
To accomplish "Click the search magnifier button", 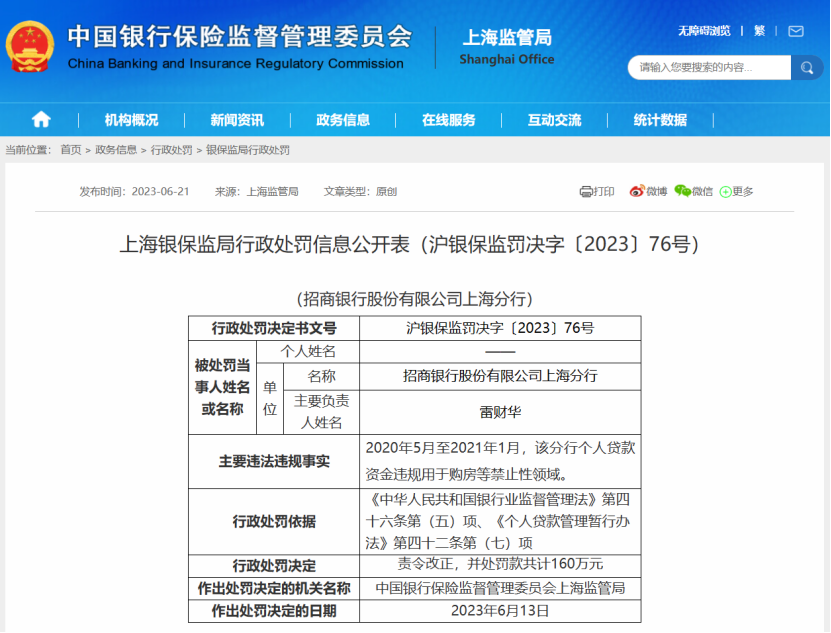I will (x=807, y=68).
